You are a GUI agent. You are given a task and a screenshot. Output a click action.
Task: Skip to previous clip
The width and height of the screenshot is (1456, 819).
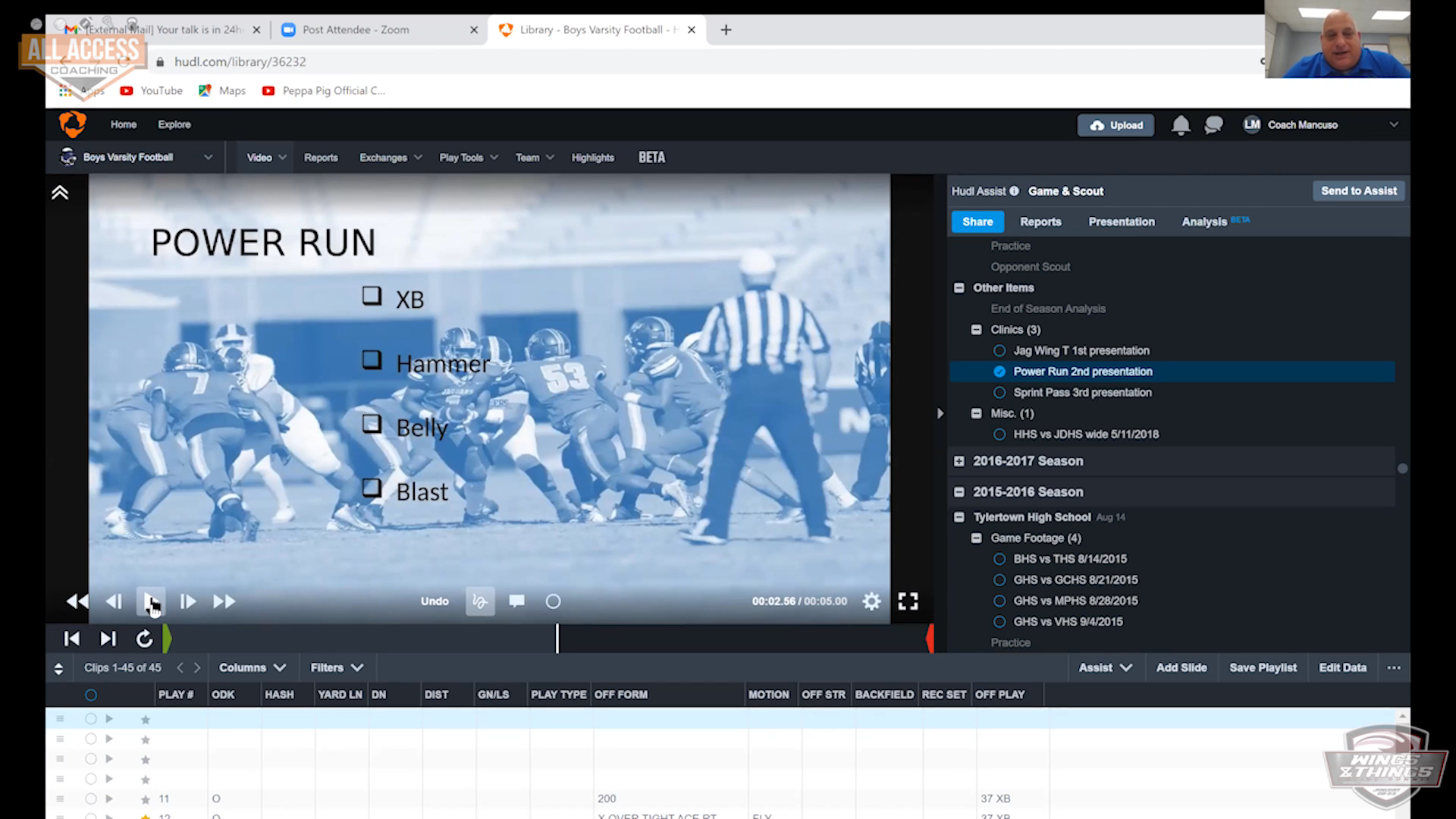point(71,639)
